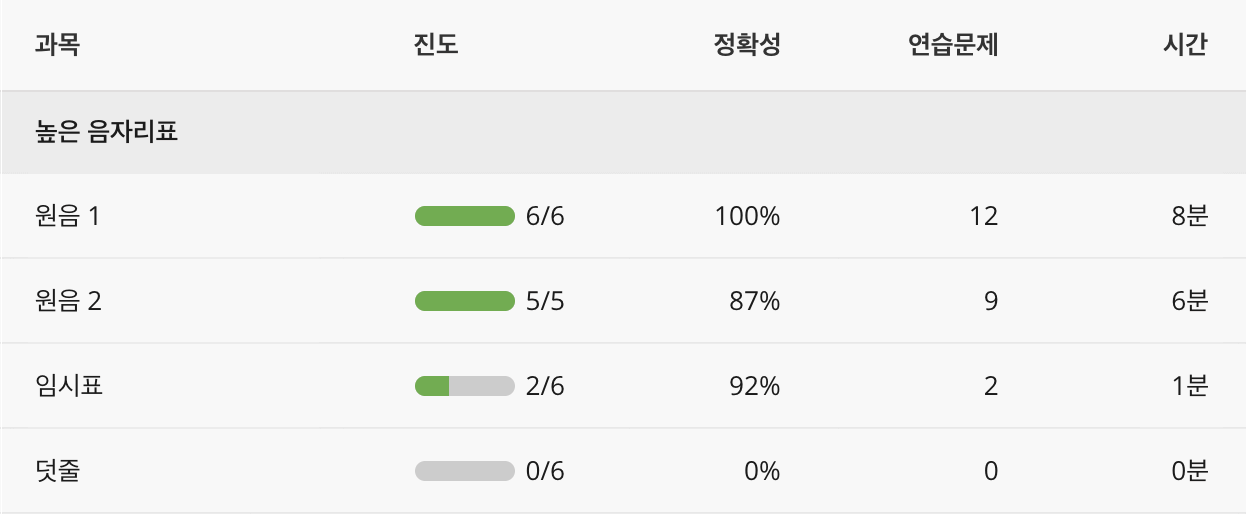
Task: Click the empty 덧줄 progress bar
Action: click(464, 471)
